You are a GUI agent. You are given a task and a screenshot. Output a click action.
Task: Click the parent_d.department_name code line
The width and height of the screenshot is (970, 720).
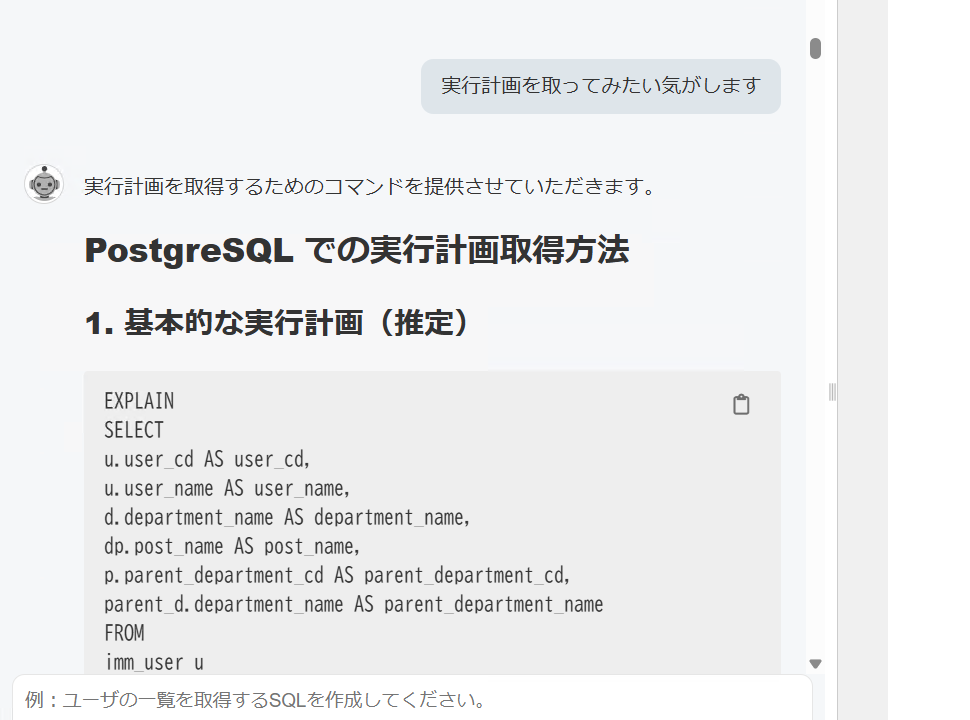(x=353, y=605)
